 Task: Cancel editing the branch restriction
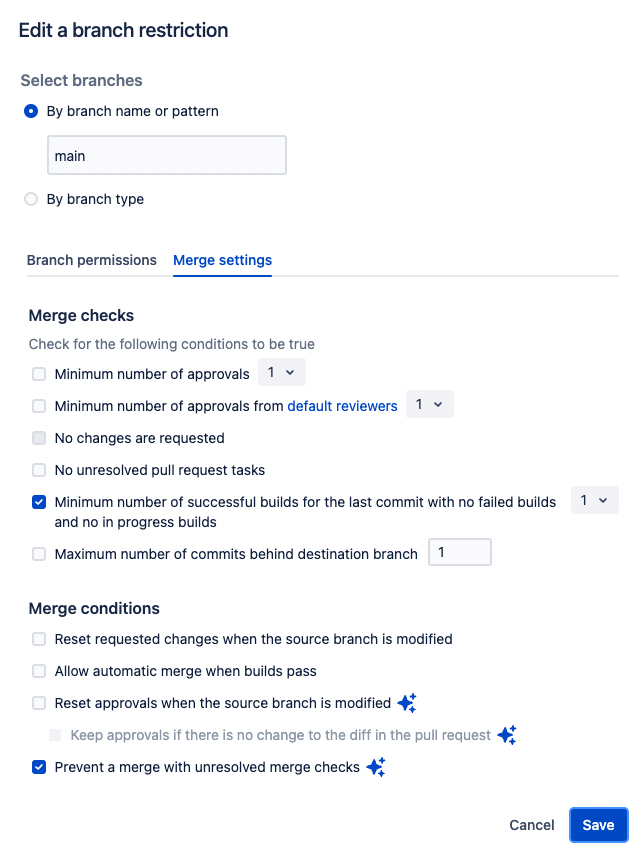coord(532,825)
